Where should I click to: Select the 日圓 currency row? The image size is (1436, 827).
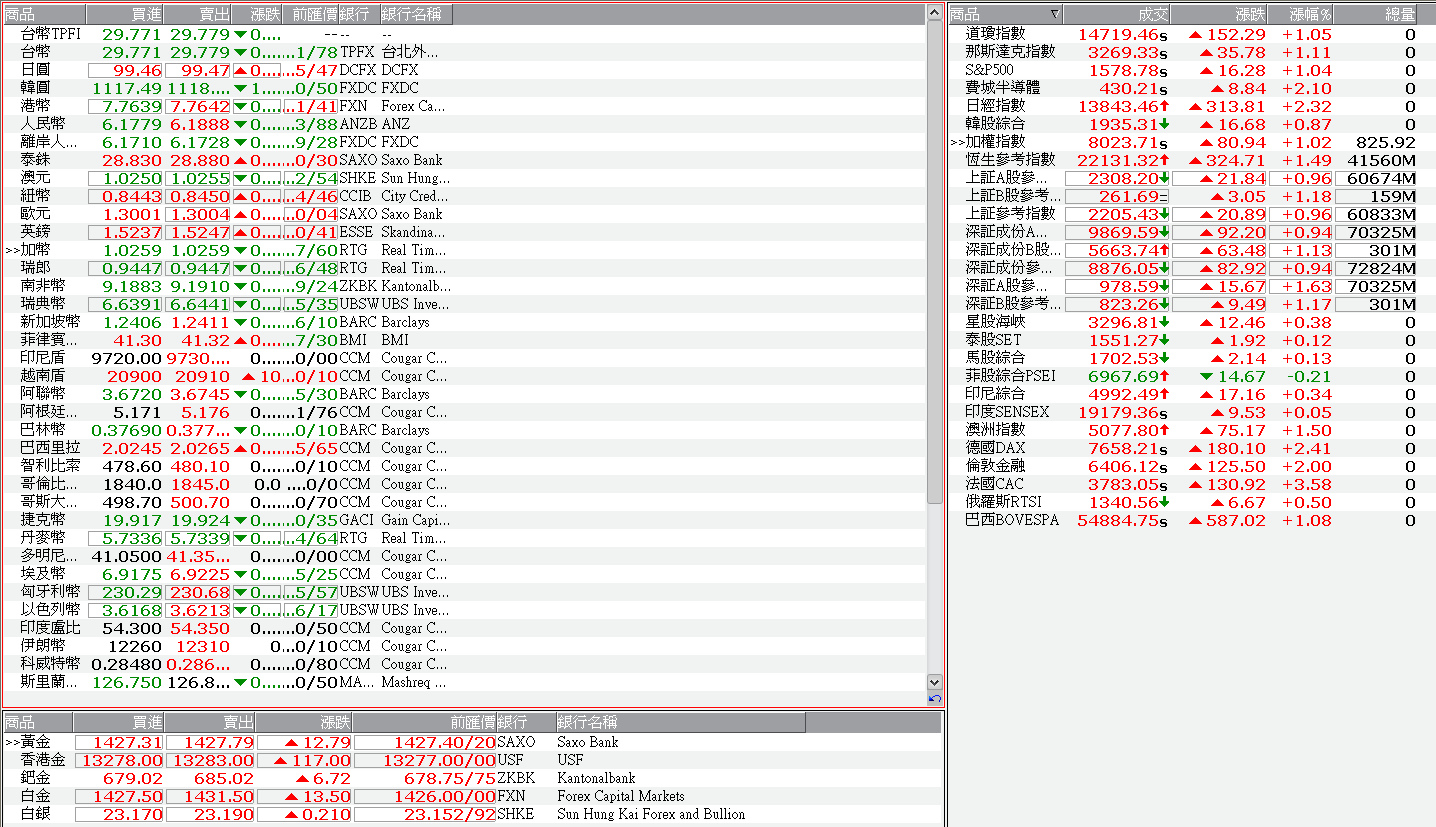(x=465, y=70)
